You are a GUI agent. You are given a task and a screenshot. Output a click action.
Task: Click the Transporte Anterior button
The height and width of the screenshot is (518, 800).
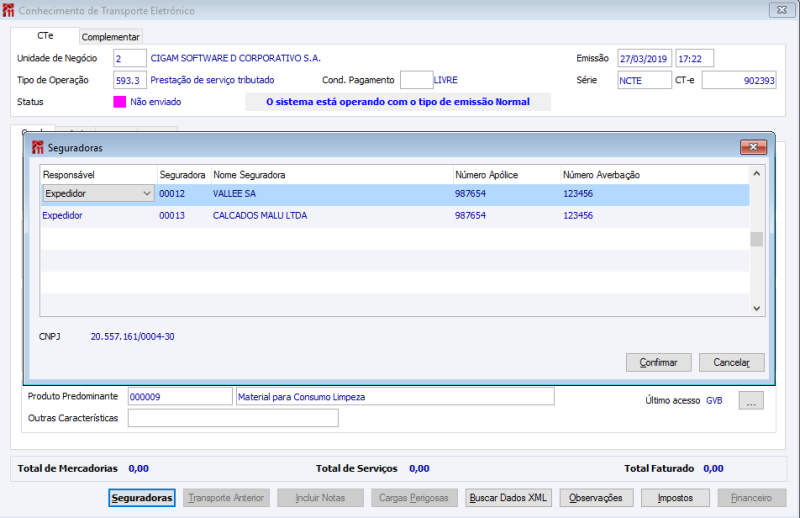(226, 498)
